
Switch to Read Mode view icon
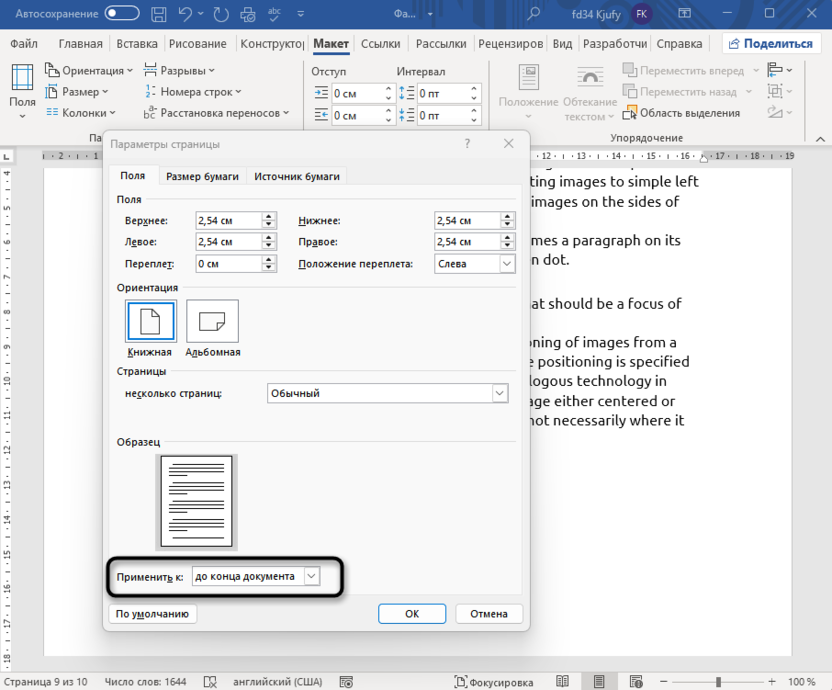pyautogui.click(x=562, y=682)
